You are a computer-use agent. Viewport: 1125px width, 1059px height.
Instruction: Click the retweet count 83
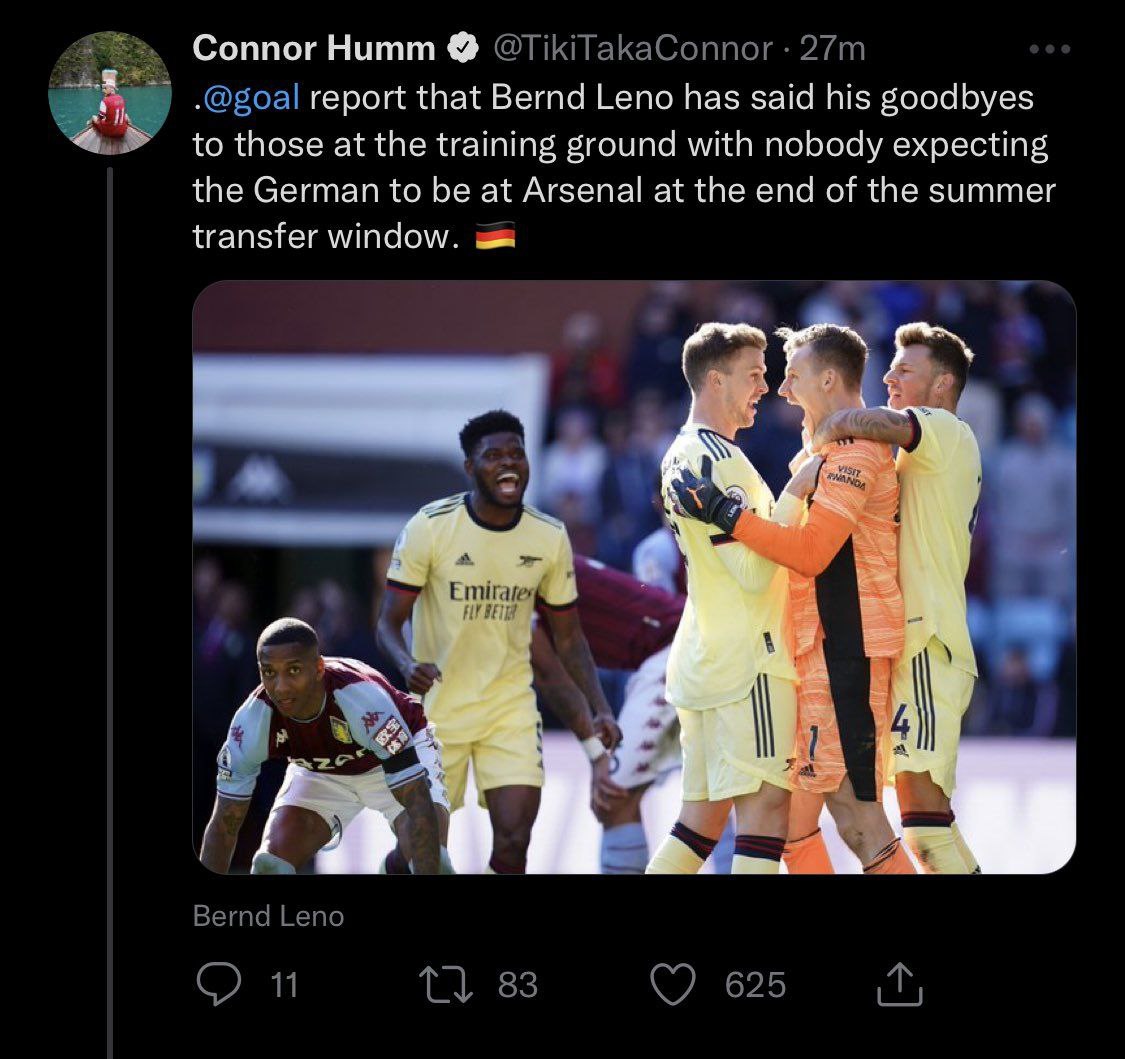(x=517, y=985)
